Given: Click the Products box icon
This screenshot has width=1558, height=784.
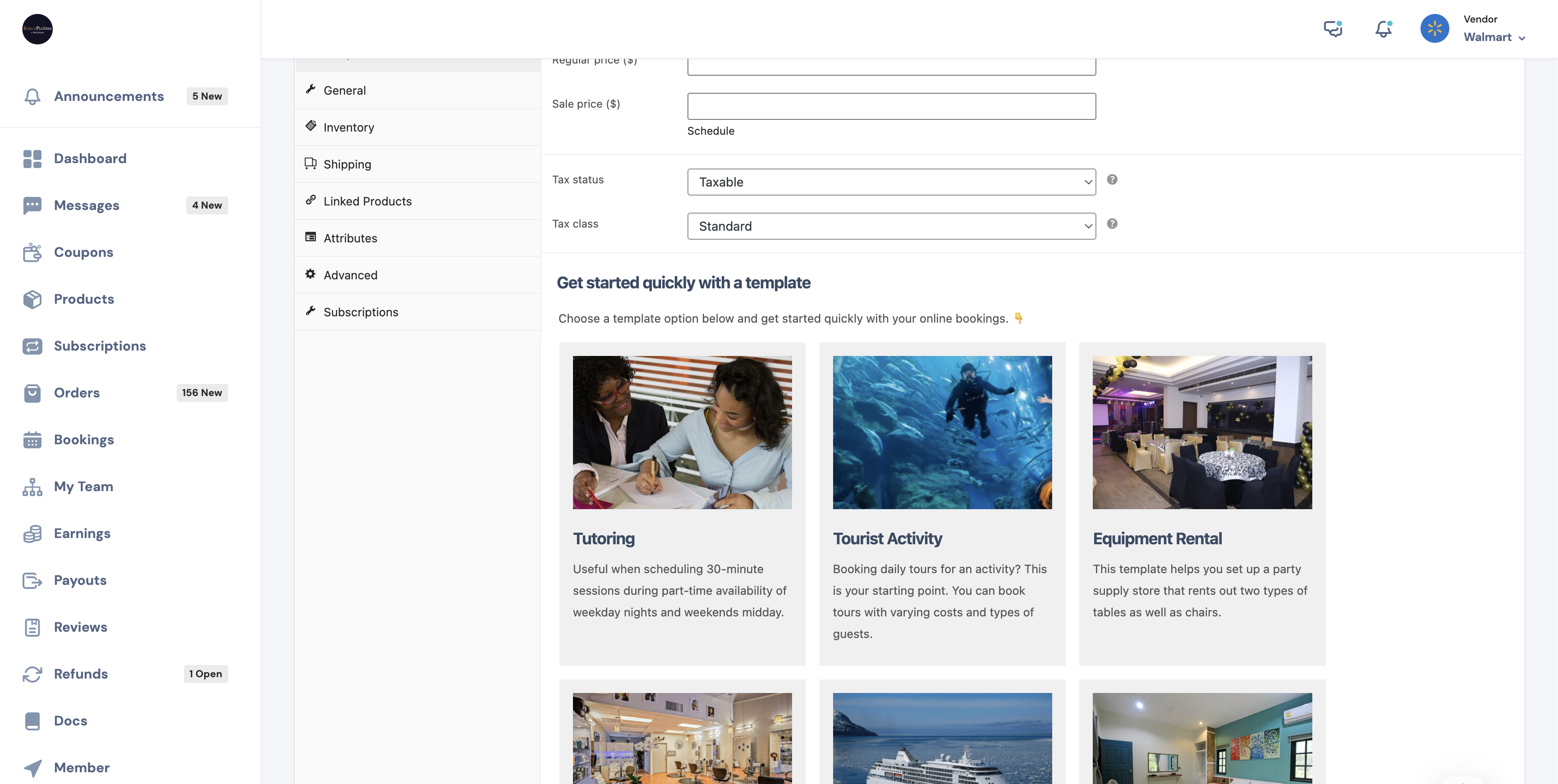Looking at the screenshot, I should 32,299.
